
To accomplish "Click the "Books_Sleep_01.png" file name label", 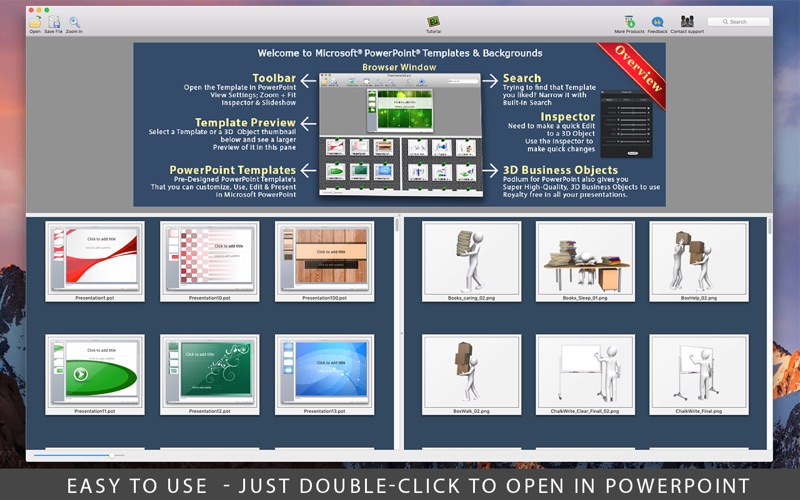I will (x=585, y=298).
